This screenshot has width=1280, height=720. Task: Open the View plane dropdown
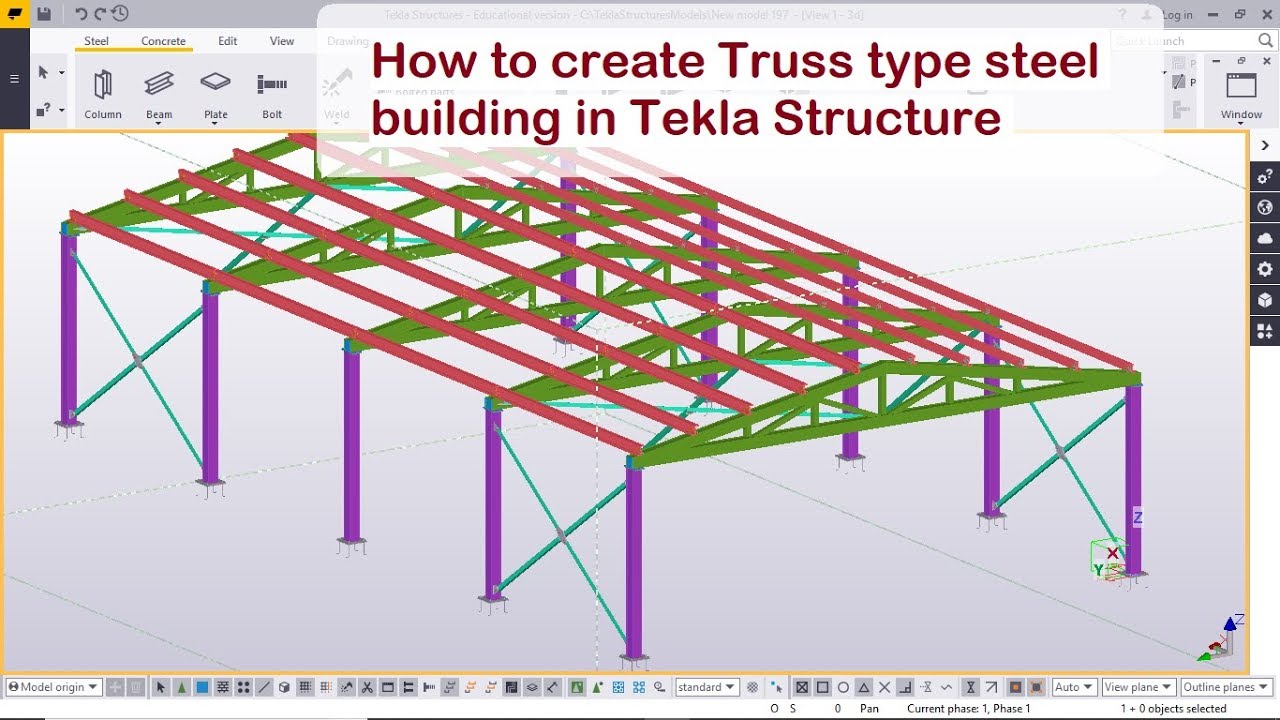tap(1138, 687)
